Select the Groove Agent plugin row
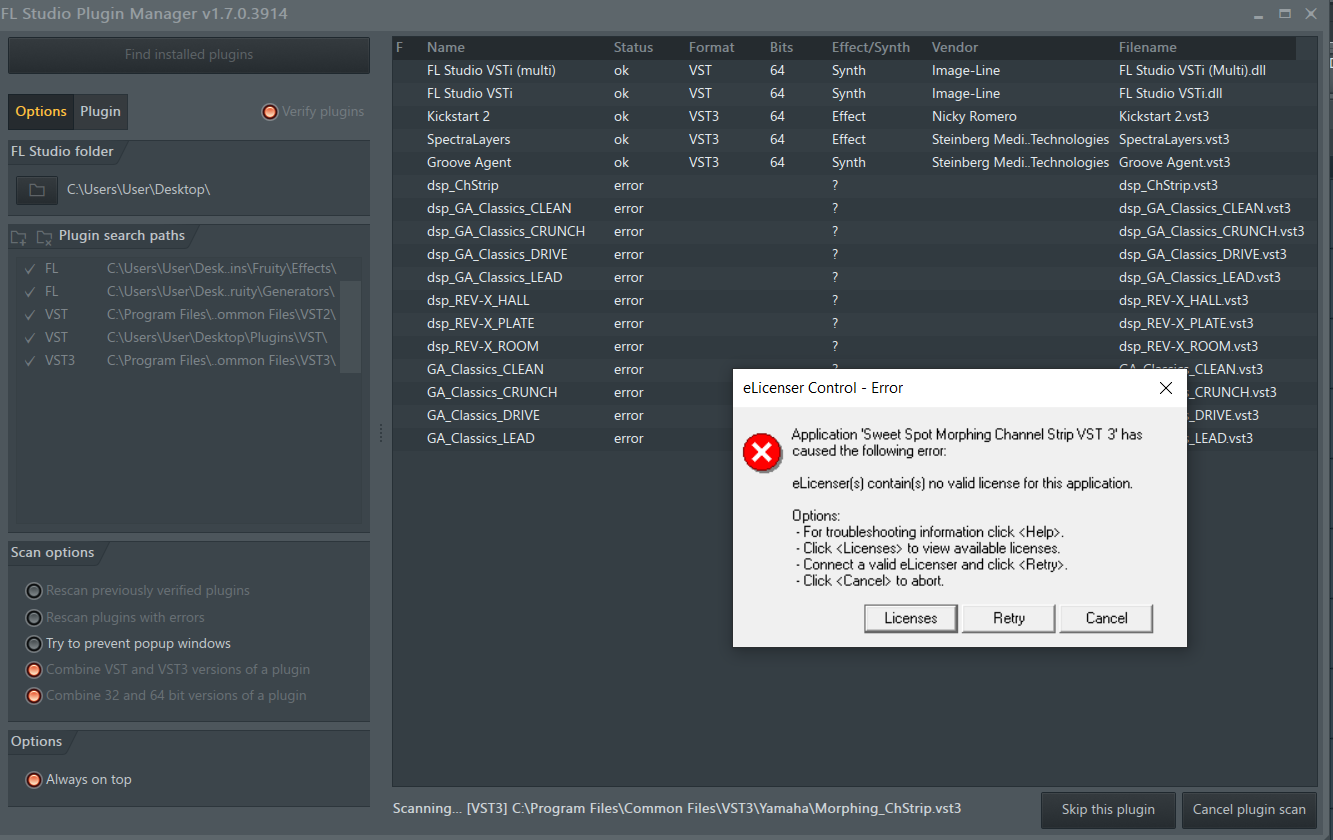The width and height of the screenshot is (1333, 840). coord(855,163)
